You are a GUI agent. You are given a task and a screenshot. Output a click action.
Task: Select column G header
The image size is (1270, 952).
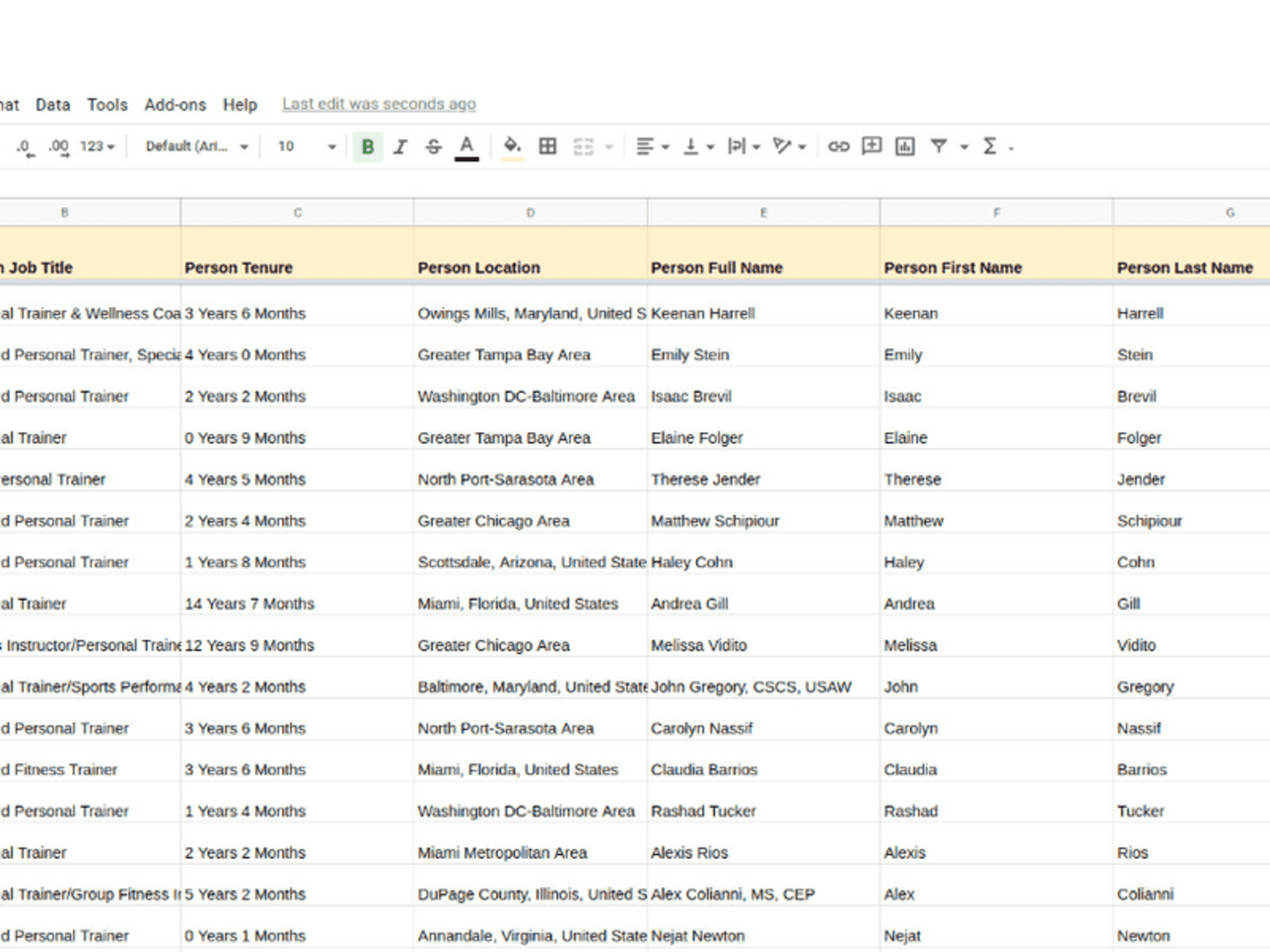click(x=1192, y=212)
